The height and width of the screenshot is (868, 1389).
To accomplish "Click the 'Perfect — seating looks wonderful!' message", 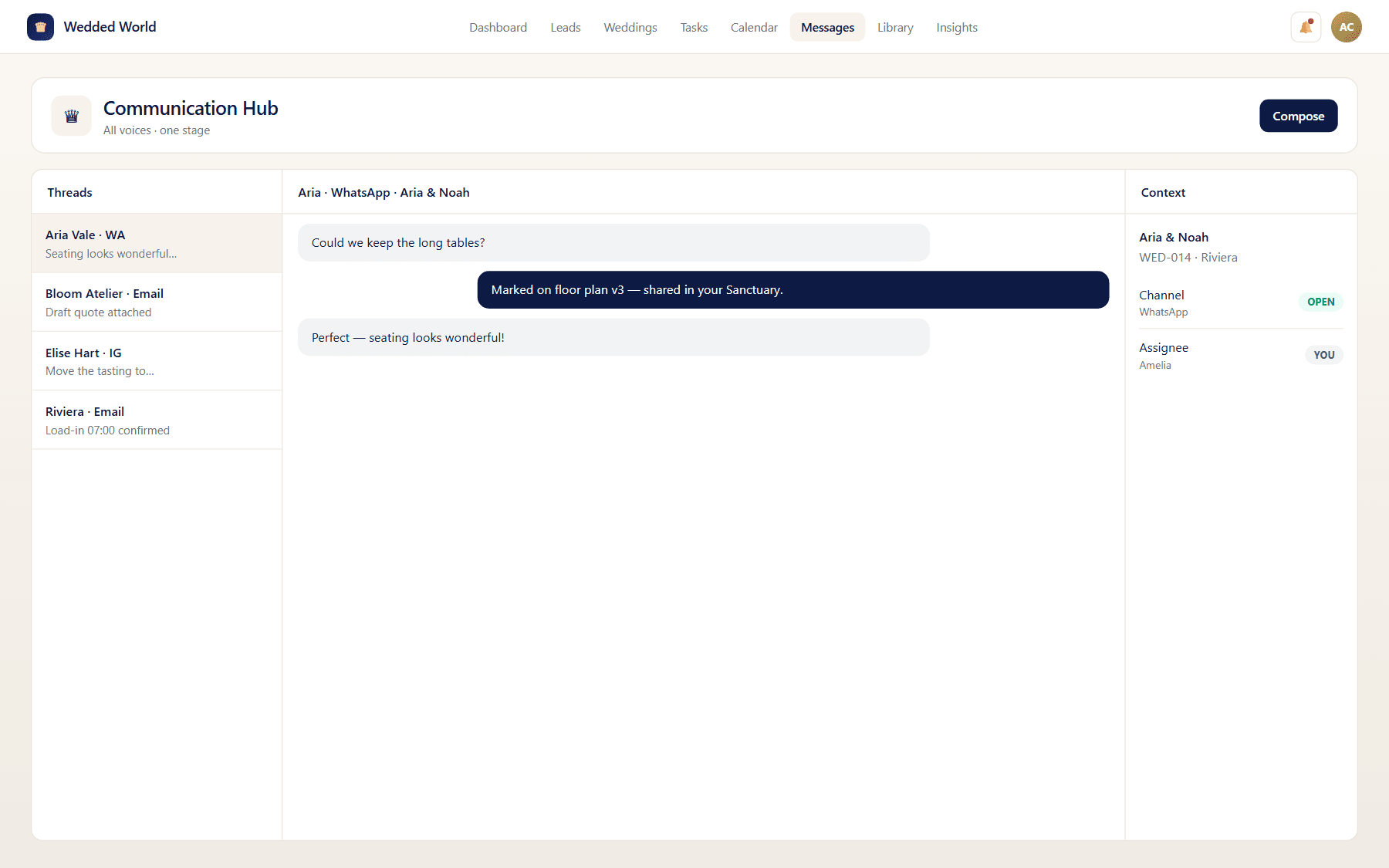I will [613, 337].
